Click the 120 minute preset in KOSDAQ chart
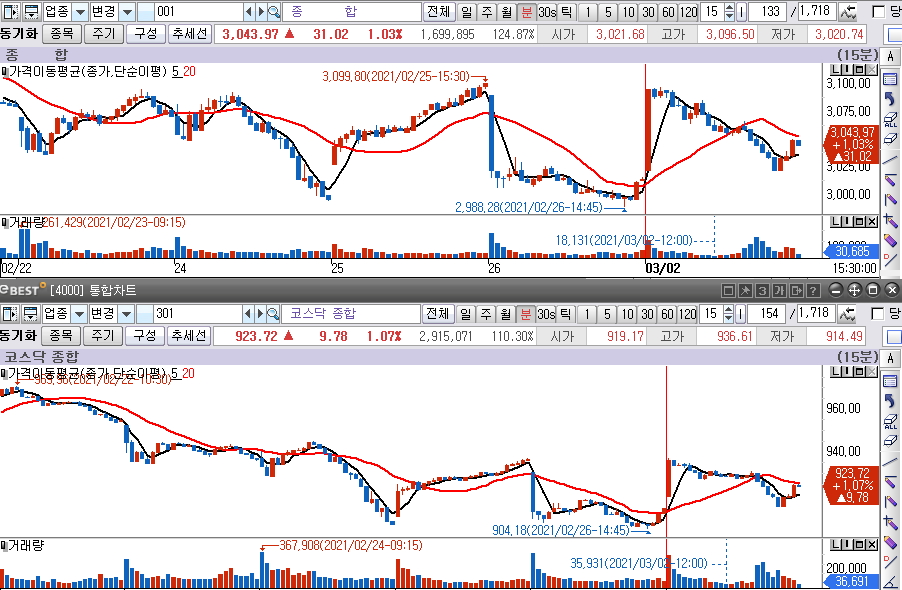 tap(687, 313)
